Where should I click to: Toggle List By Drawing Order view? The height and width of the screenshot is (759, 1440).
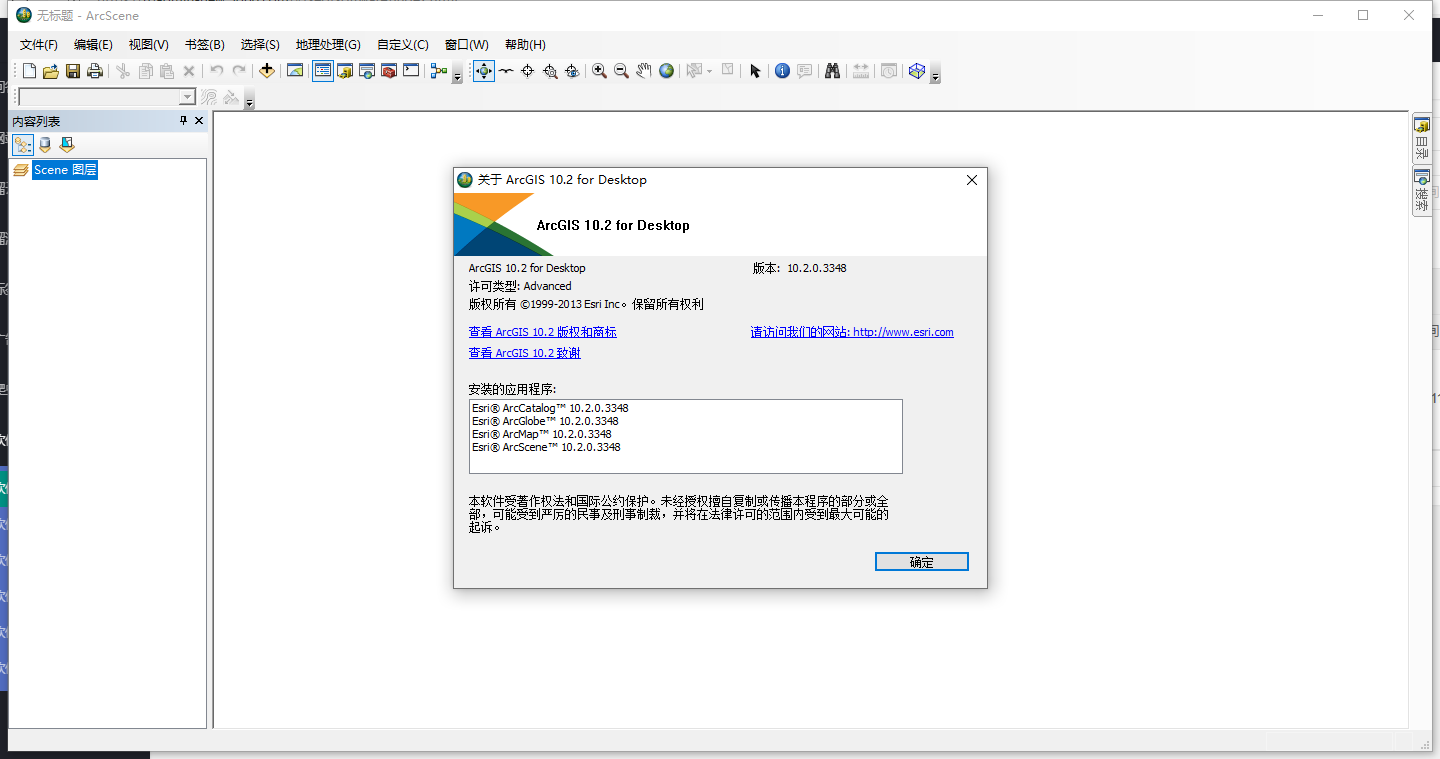point(23,145)
